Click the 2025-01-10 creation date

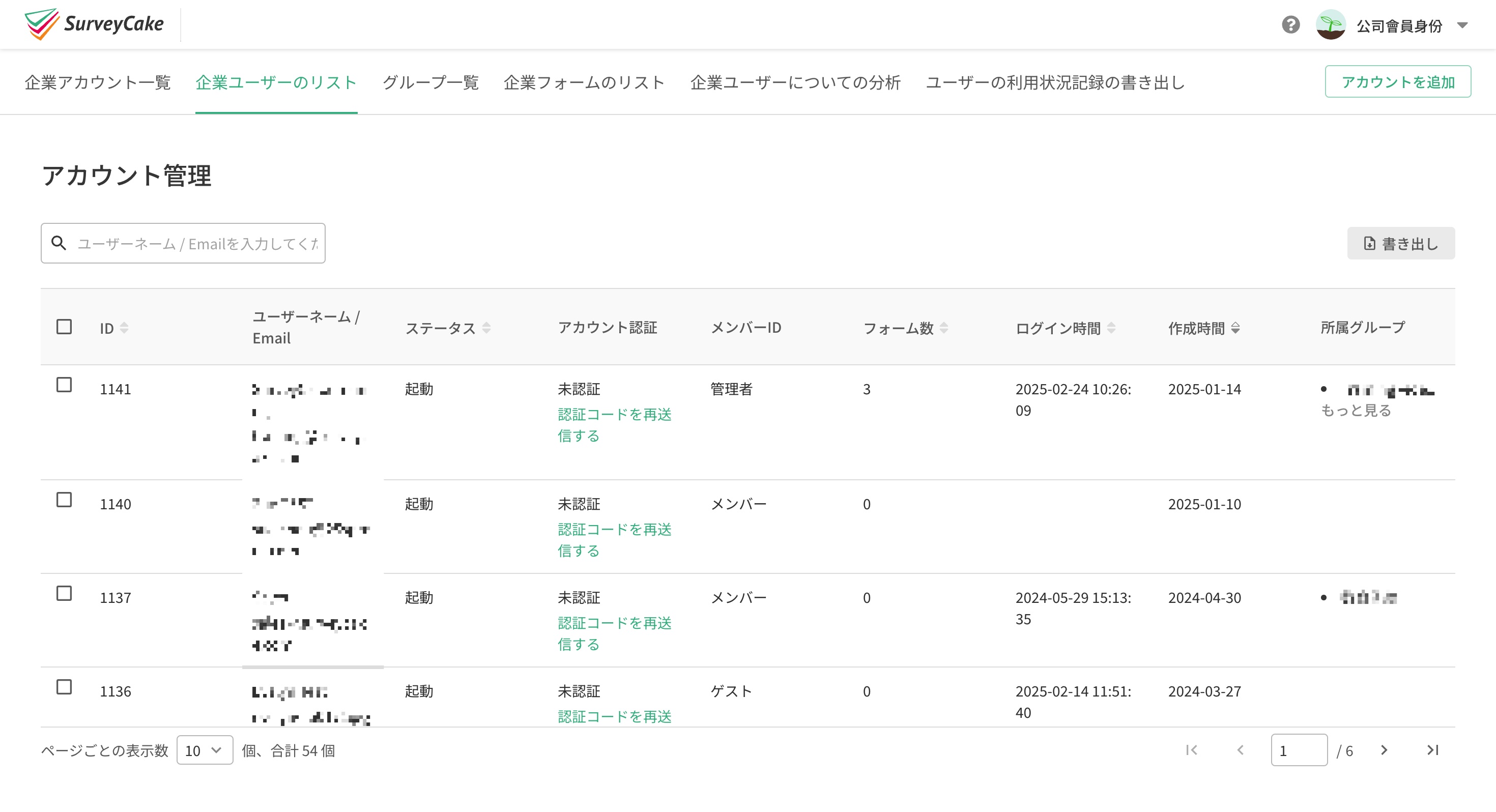coord(1204,504)
